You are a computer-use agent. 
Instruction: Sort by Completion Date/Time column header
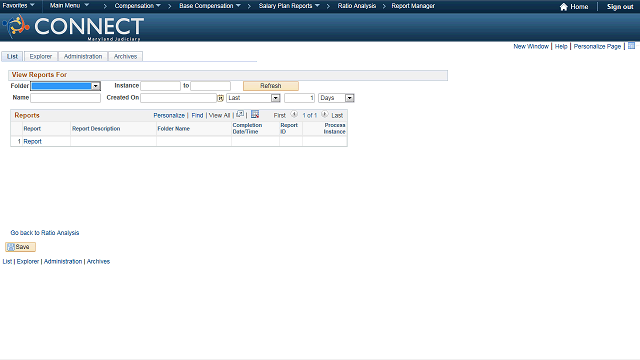point(247,128)
